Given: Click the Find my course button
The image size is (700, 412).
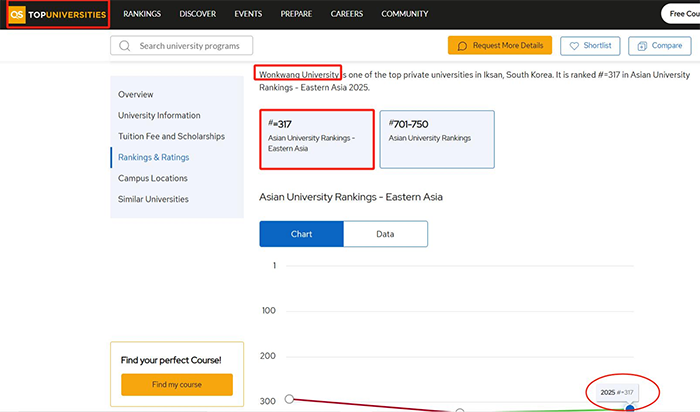Looking at the screenshot, I should (x=177, y=384).
